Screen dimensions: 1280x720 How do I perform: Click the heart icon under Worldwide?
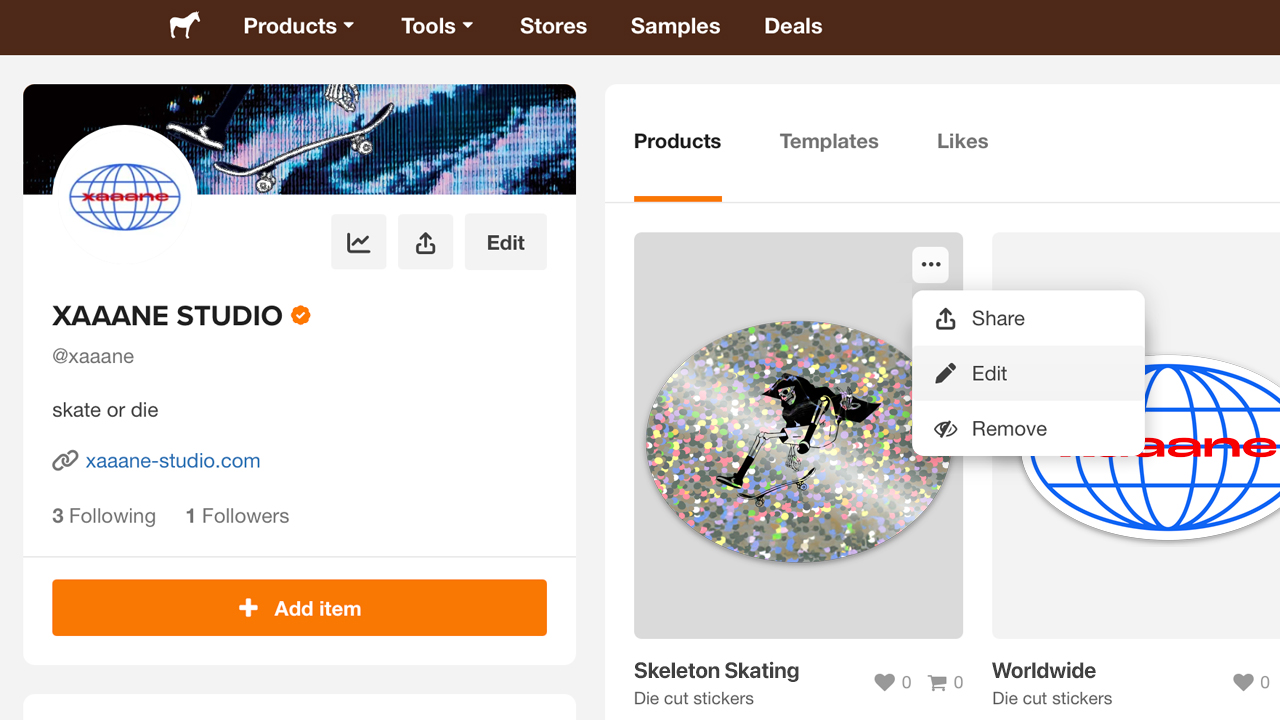(x=1243, y=681)
